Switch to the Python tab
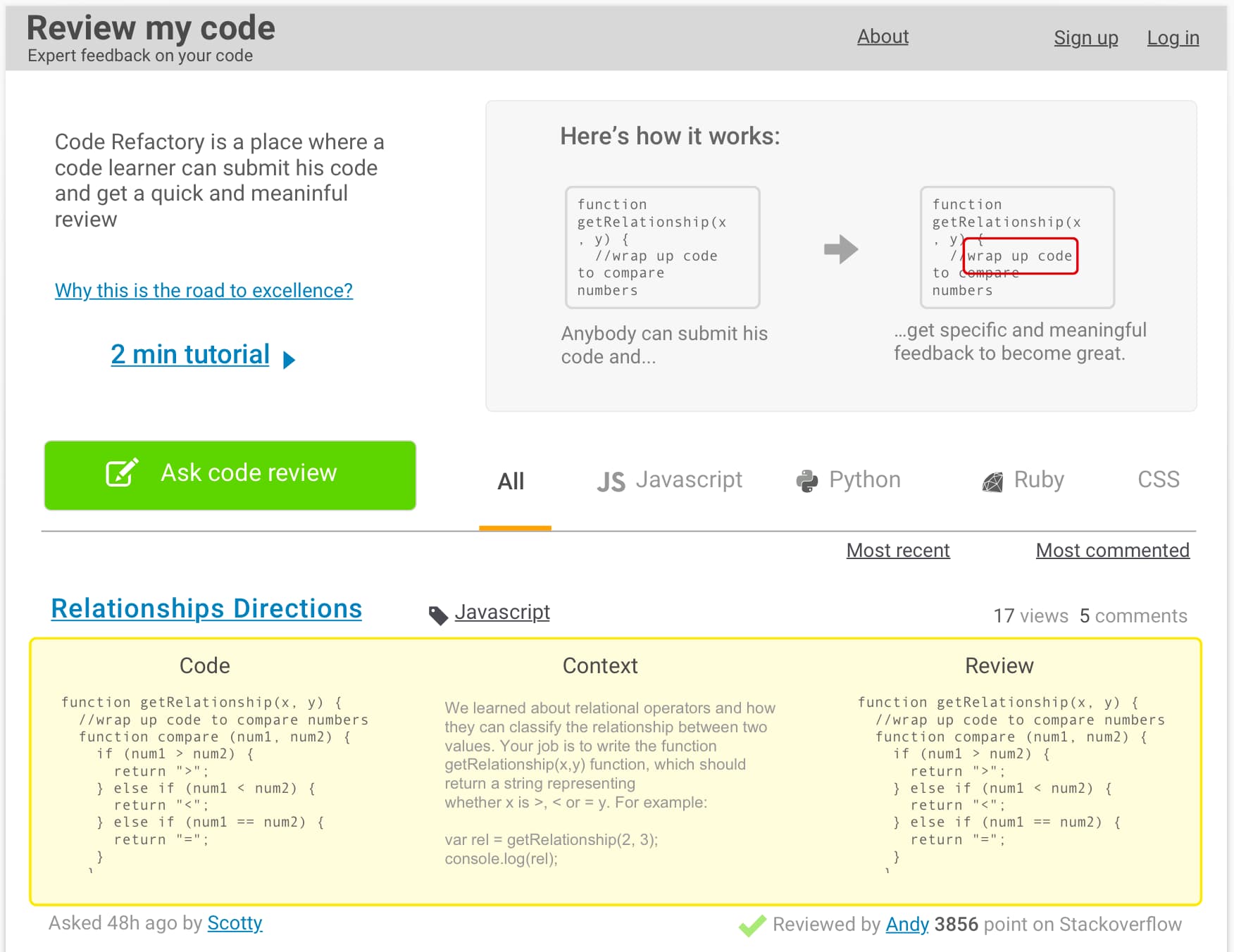The image size is (1234, 952). (x=848, y=480)
